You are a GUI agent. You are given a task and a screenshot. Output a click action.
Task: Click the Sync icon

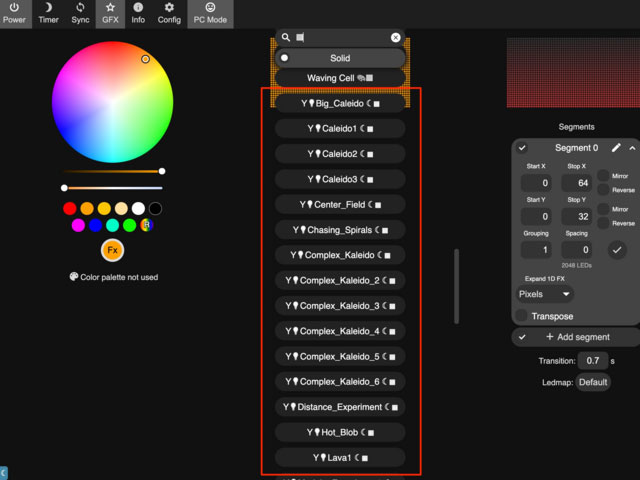pyautogui.click(x=80, y=13)
